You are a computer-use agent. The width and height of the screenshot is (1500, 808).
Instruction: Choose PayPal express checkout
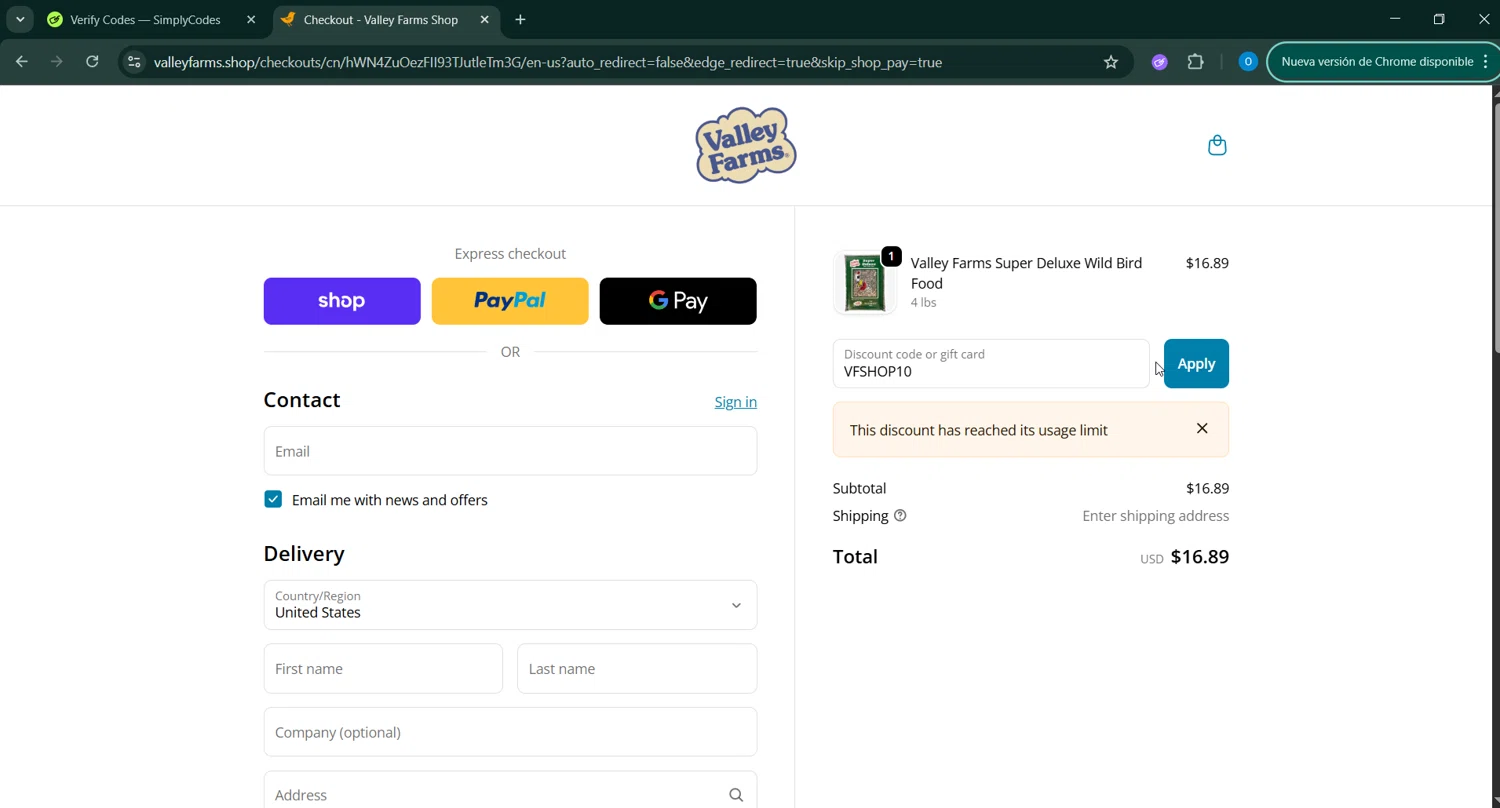coord(510,301)
